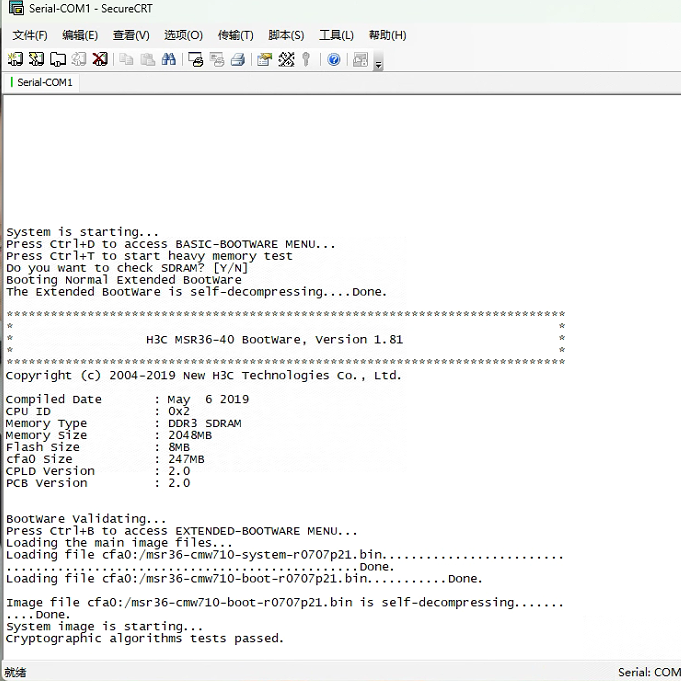This screenshot has height=681, width=681.
Task: Open the 传输(T) menu
Action: [x=235, y=35]
